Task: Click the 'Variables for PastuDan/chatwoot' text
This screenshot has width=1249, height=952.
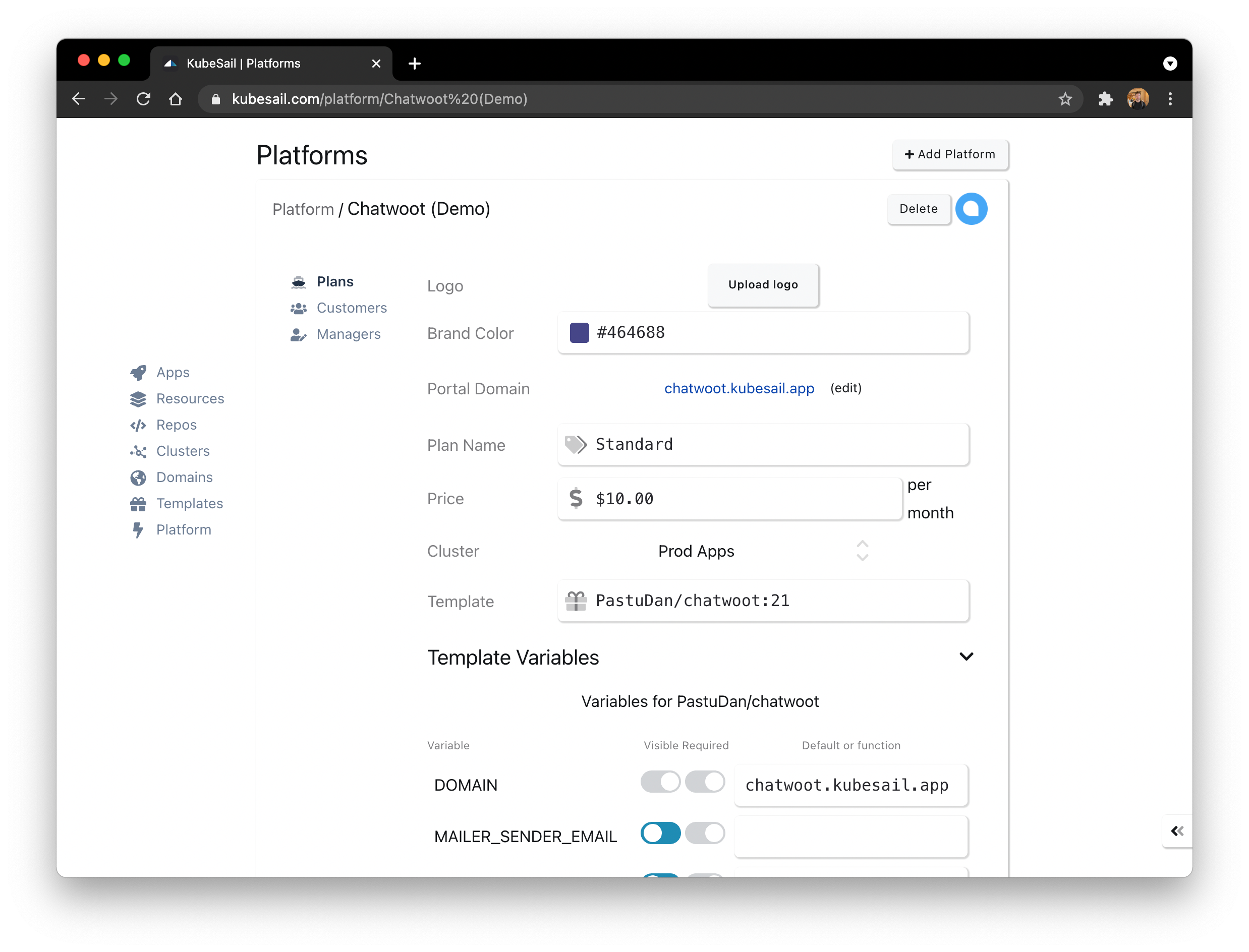Action: [x=700, y=701]
